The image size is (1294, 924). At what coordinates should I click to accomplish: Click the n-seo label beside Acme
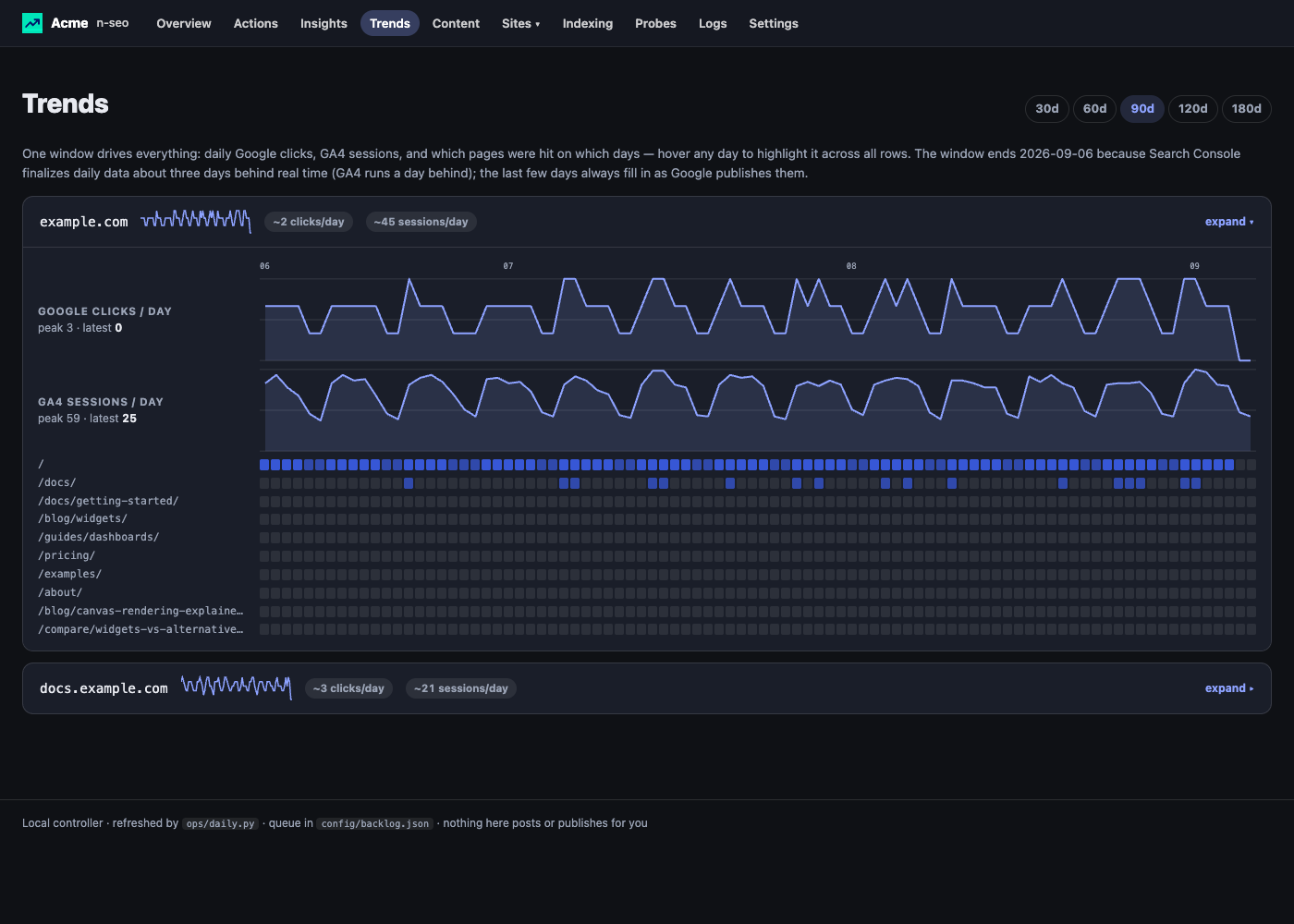[x=113, y=23]
